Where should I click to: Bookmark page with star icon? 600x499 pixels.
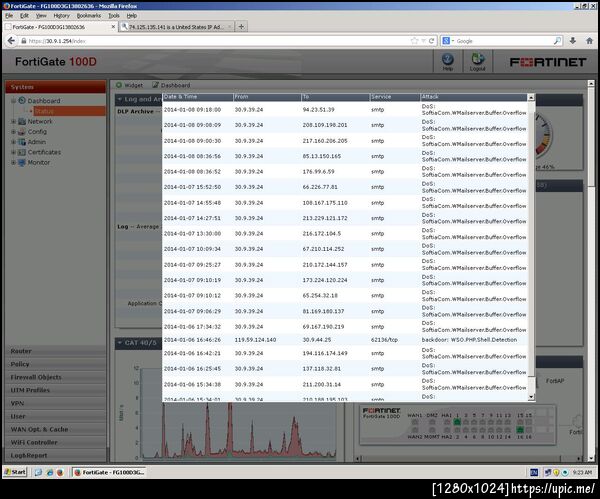[x=414, y=41]
